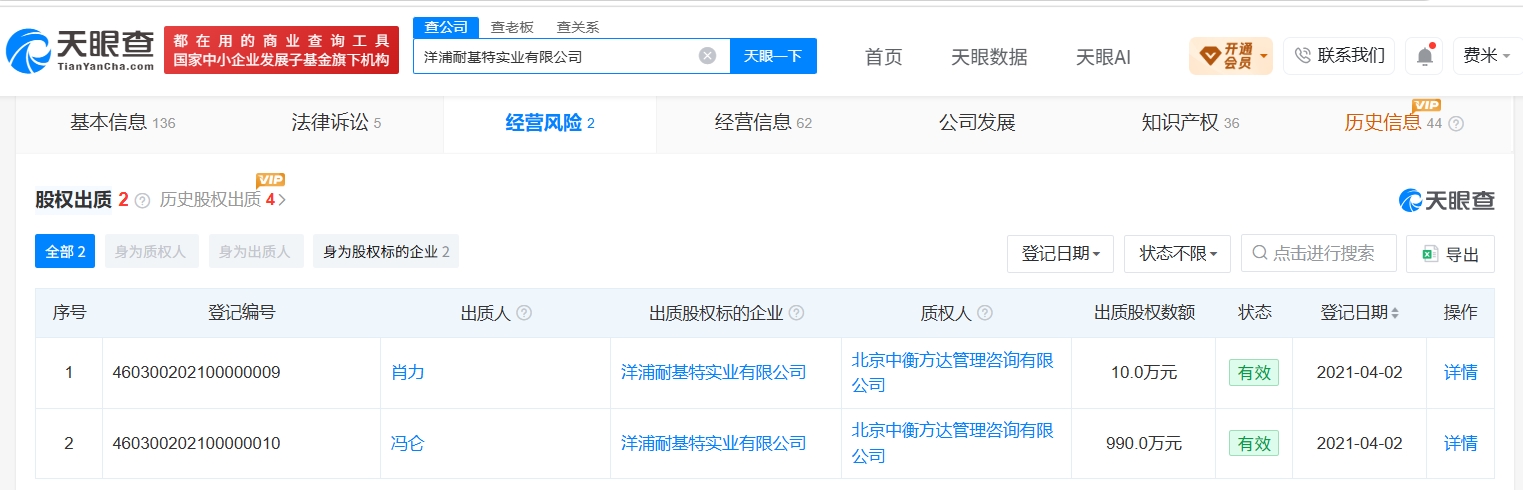Select the 查关系 search tab
This screenshot has width=1523, height=490.
point(577,27)
